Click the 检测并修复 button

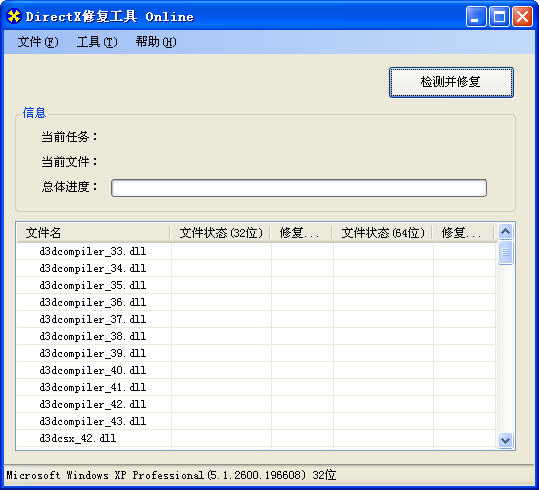(451, 82)
